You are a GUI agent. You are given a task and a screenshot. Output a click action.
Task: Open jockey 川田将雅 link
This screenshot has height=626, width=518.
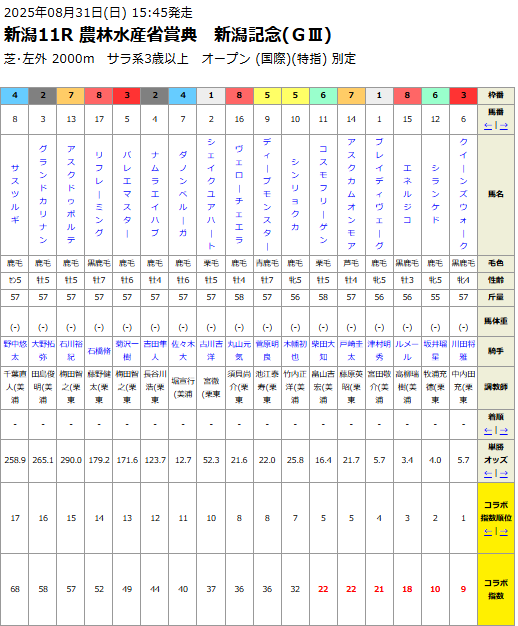coord(463,350)
